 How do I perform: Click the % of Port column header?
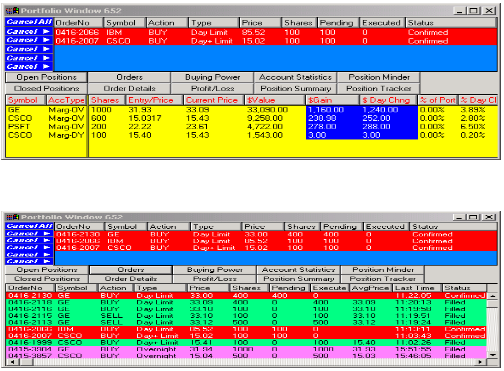click(438, 100)
